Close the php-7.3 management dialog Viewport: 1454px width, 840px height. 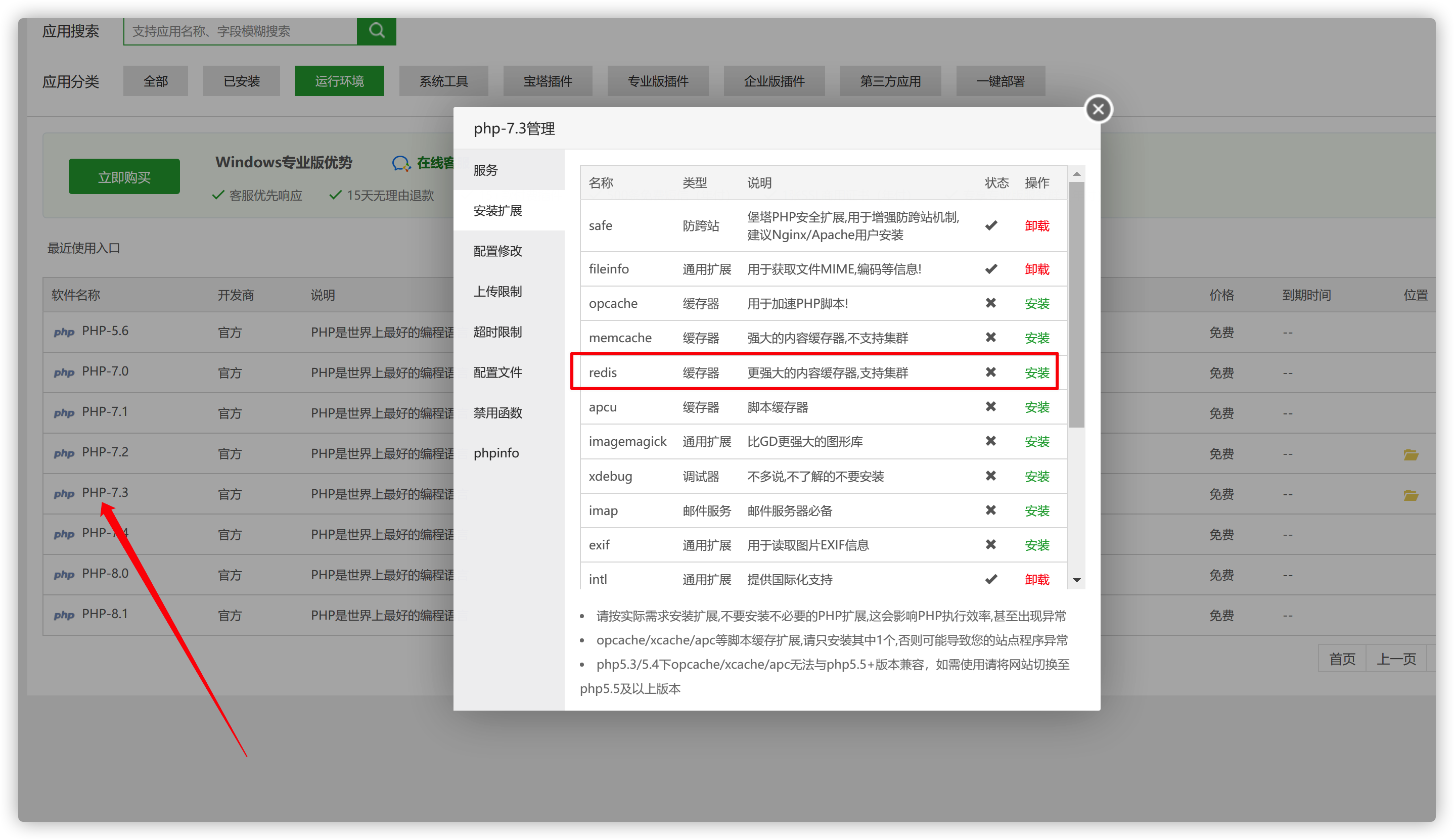point(1098,109)
